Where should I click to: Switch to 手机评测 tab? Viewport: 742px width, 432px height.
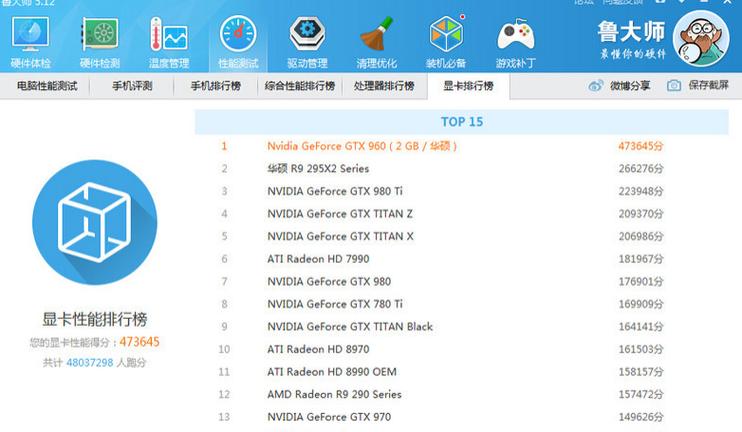pyautogui.click(x=132, y=86)
